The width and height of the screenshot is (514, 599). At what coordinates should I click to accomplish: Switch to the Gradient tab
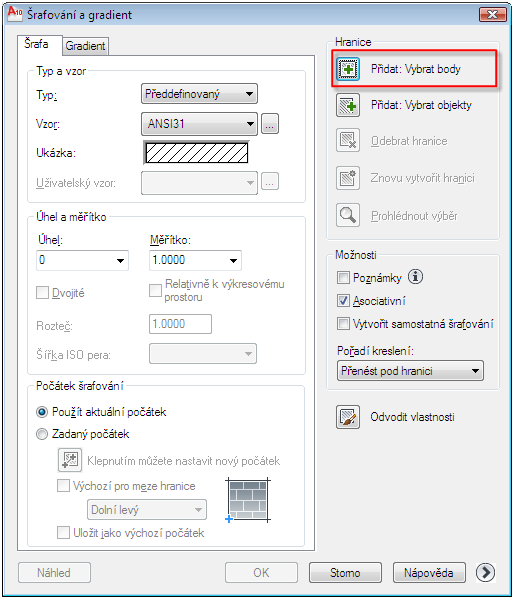pos(85,46)
